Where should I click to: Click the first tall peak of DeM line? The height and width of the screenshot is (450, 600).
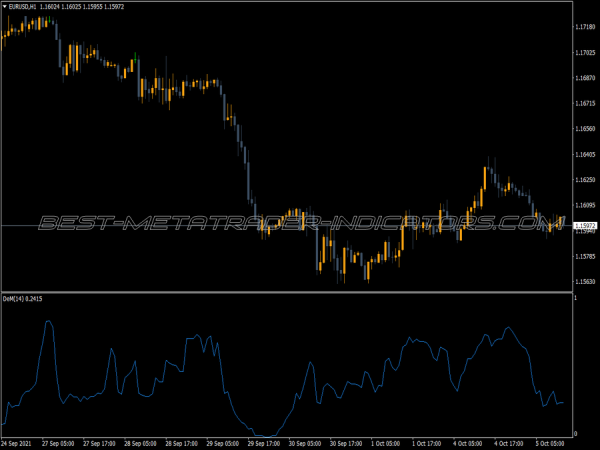coord(47,322)
